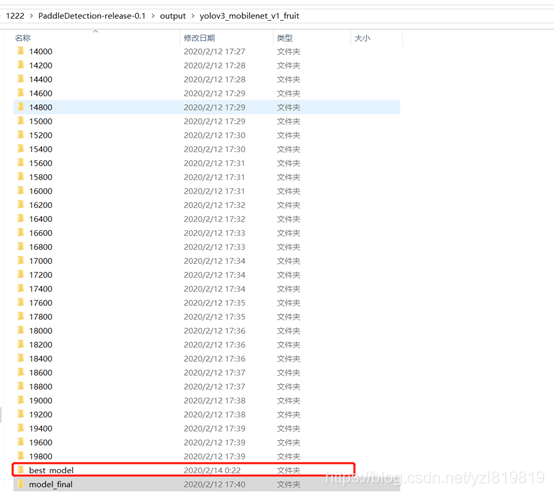Select the folder icon for model_final
Screen dimensions: 554x496
[x=21, y=484]
